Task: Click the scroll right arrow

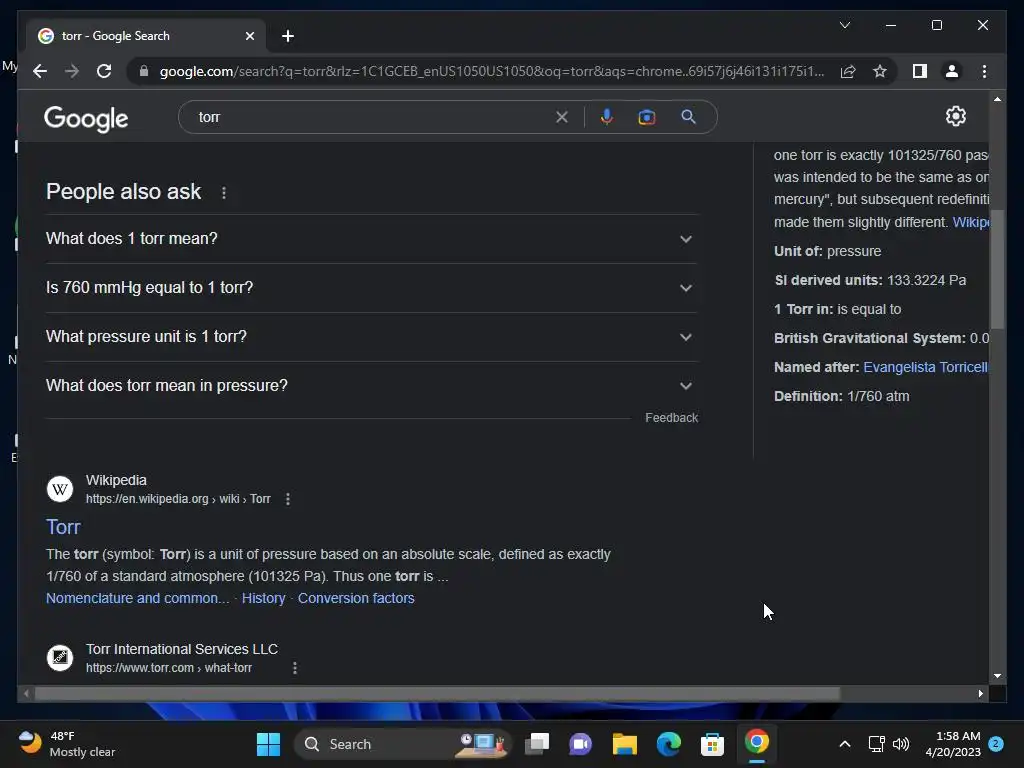Action: [x=980, y=694]
